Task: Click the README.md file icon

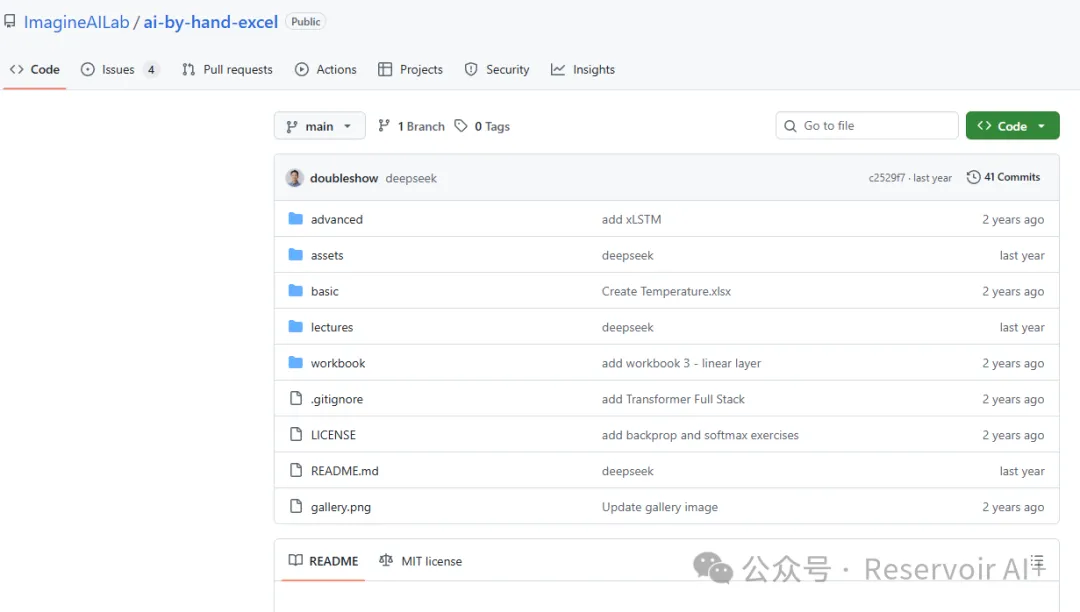Action: (296, 470)
